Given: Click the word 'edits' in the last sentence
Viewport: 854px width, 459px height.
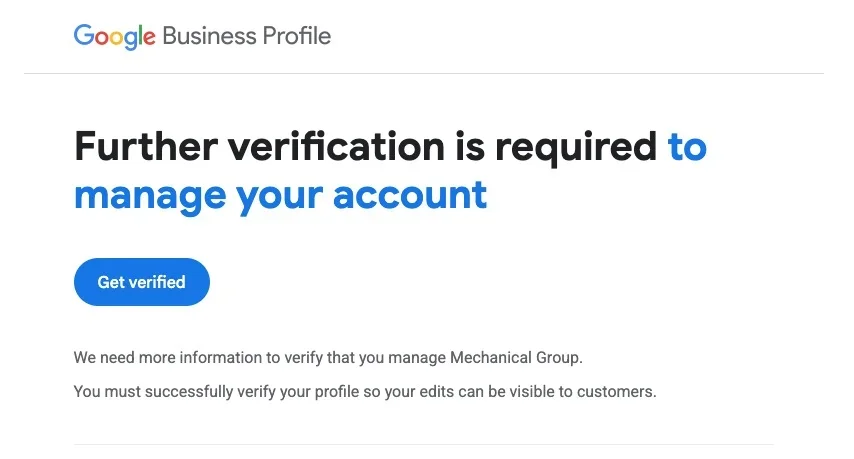Looking at the screenshot, I should coord(436,391).
